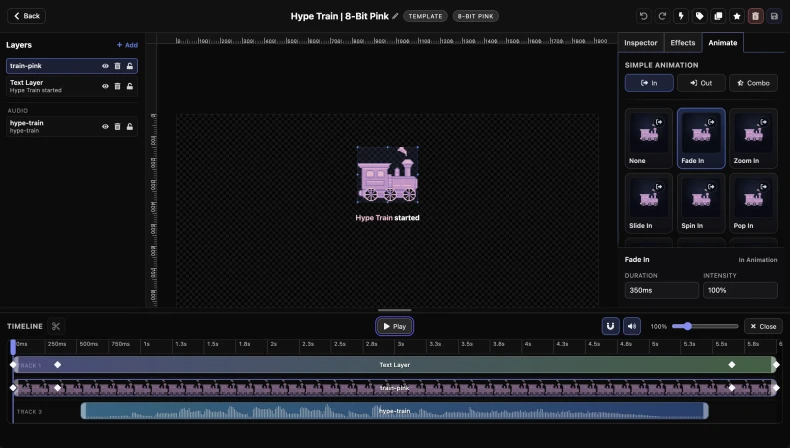Viewport: 790px width, 448px height.
Task: Click the undo icon in top toolbar
Action: tap(643, 16)
